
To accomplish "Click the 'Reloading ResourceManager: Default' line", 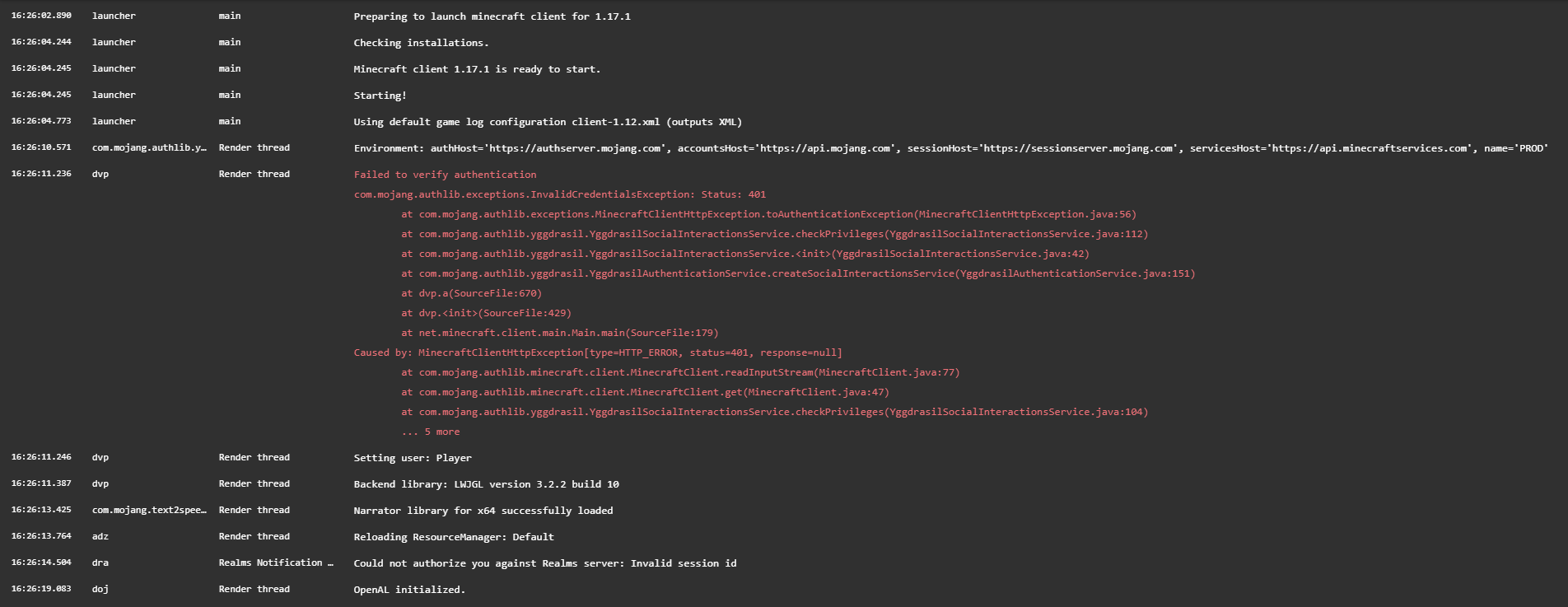I will coord(454,537).
